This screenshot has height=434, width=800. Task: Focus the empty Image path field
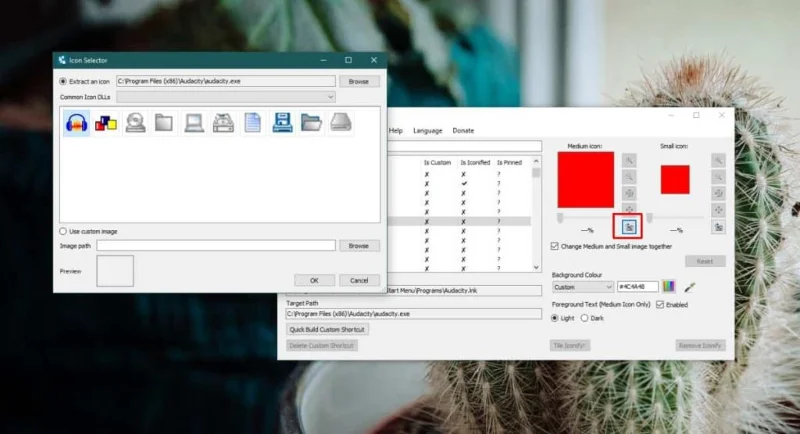[x=216, y=246]
